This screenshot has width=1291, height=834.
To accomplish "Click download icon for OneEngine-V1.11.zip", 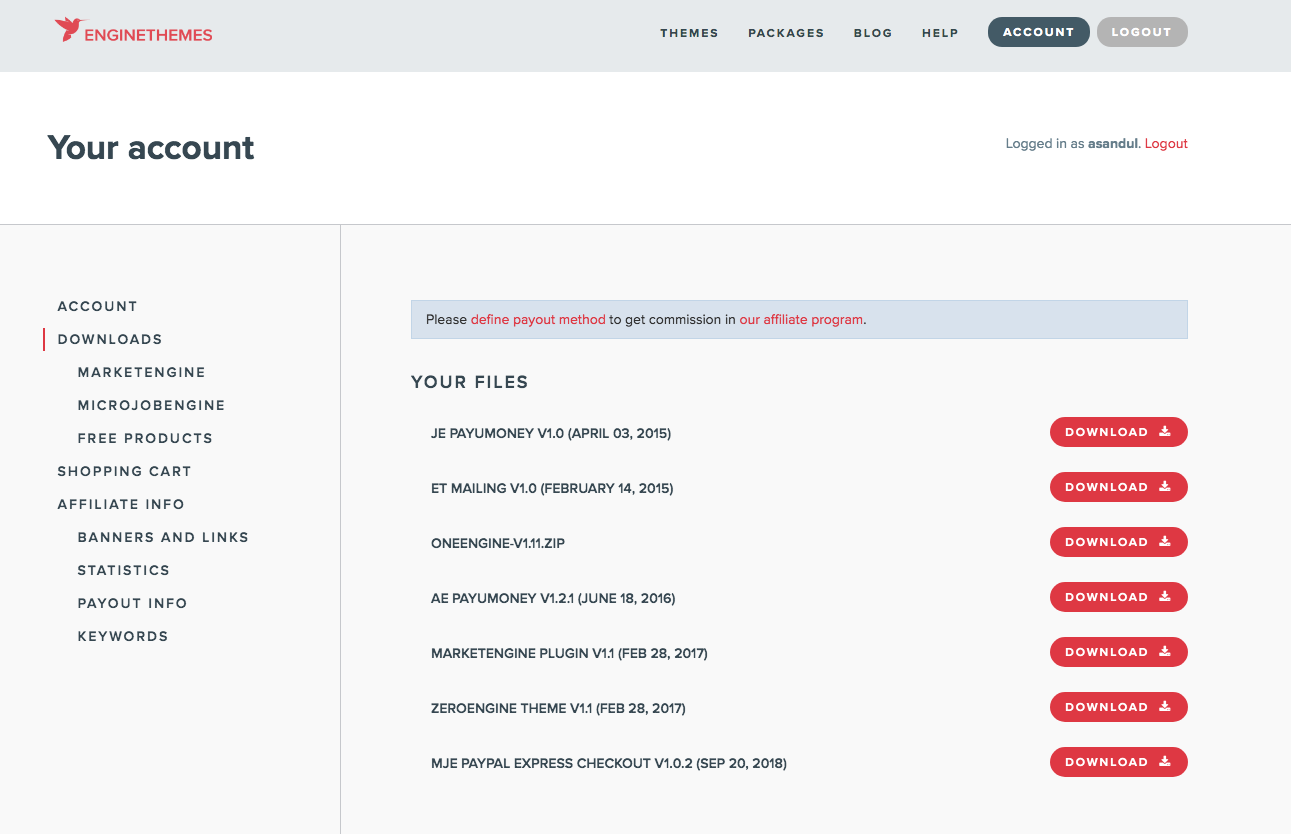I will click(1165, 542).
